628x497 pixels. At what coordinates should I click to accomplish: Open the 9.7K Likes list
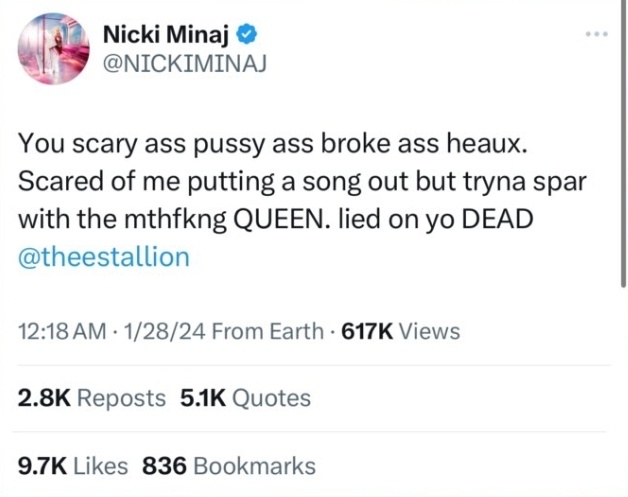pos(73,465)
